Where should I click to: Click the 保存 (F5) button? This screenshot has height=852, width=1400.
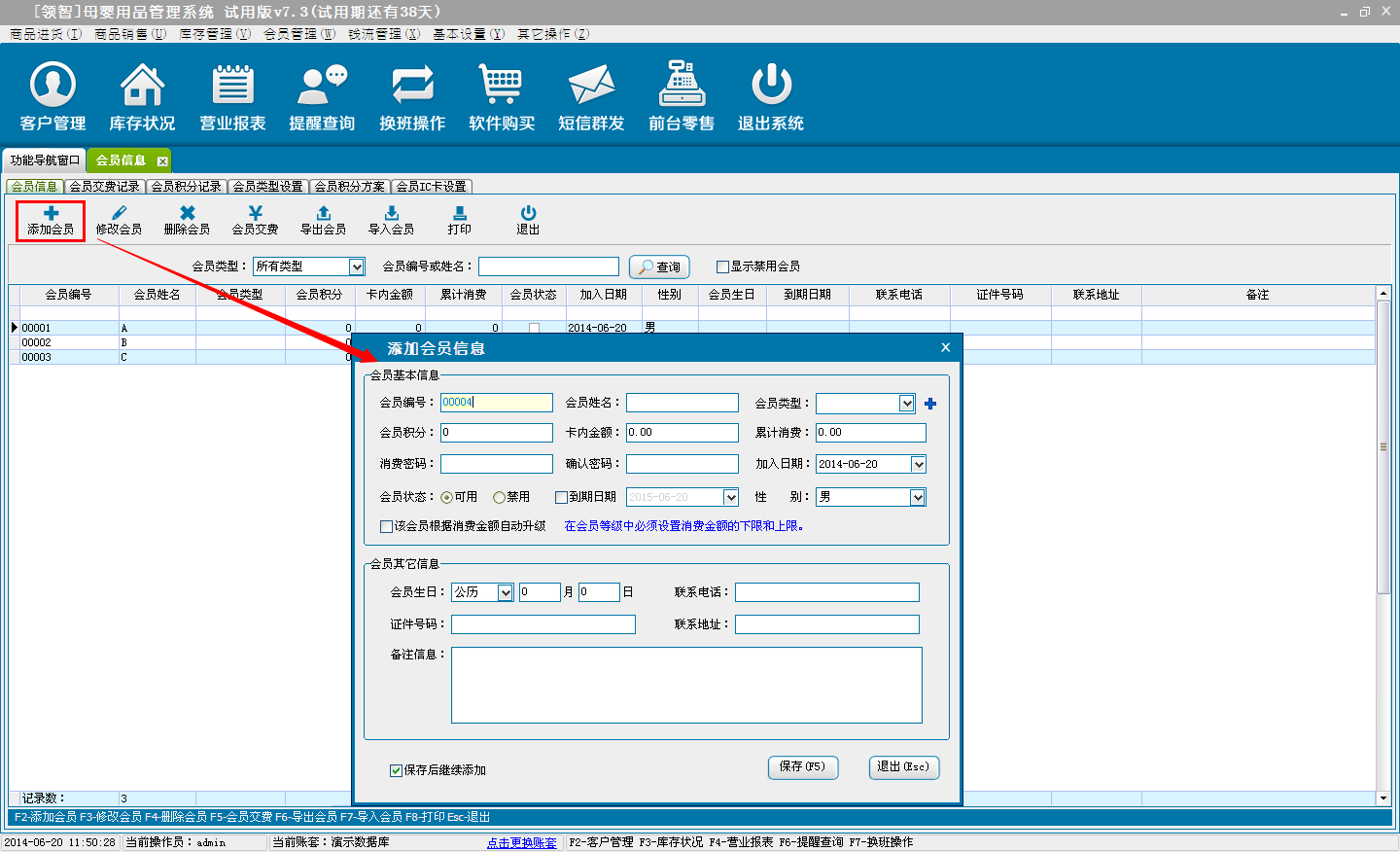point(802,767)
